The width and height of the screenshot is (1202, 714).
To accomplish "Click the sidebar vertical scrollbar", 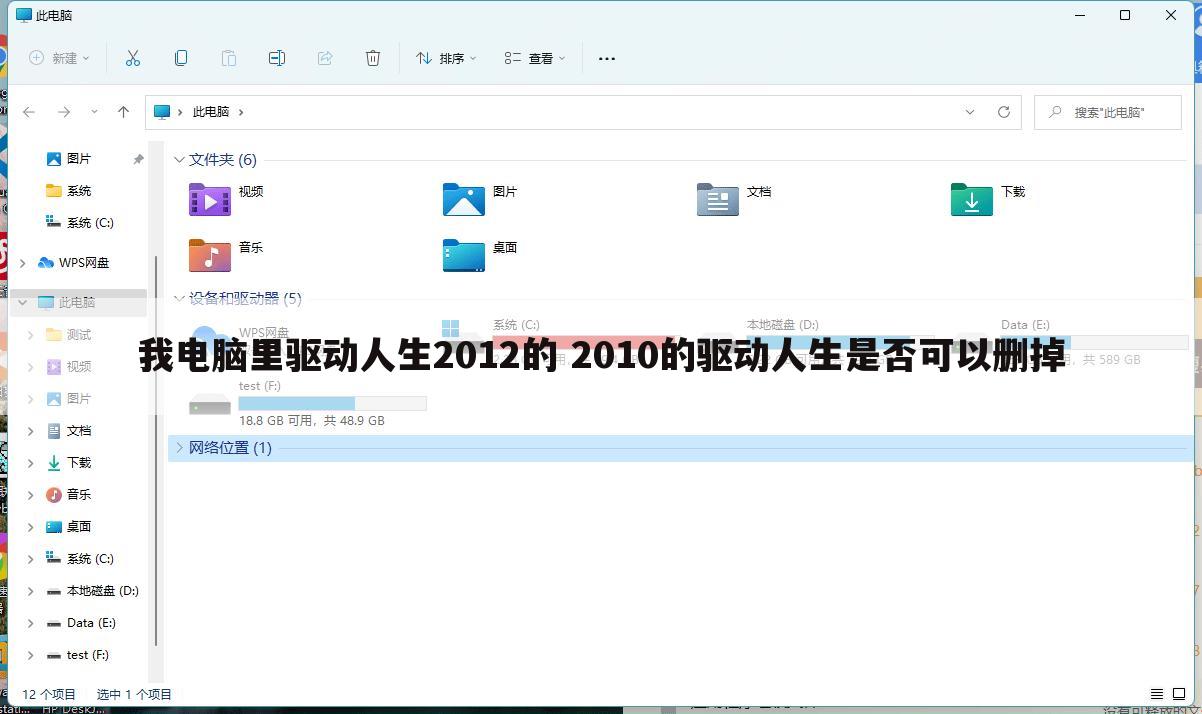I will (x=155, y=450).
